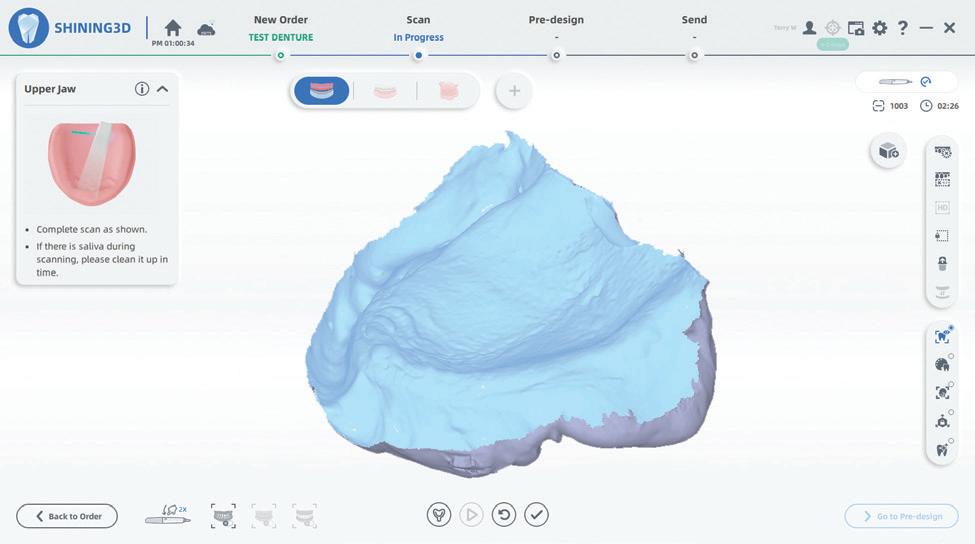Open the cloud platform icon
The image size is (975, 544).
[x=206, y=29]
